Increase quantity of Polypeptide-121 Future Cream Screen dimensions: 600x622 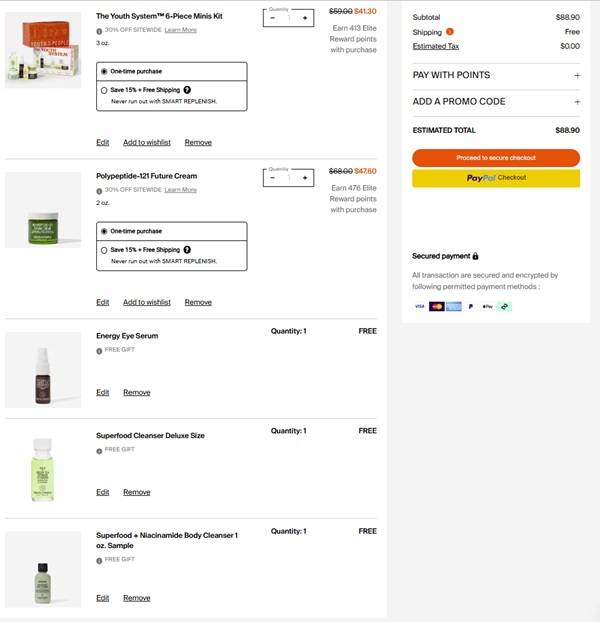coord(305,178)
